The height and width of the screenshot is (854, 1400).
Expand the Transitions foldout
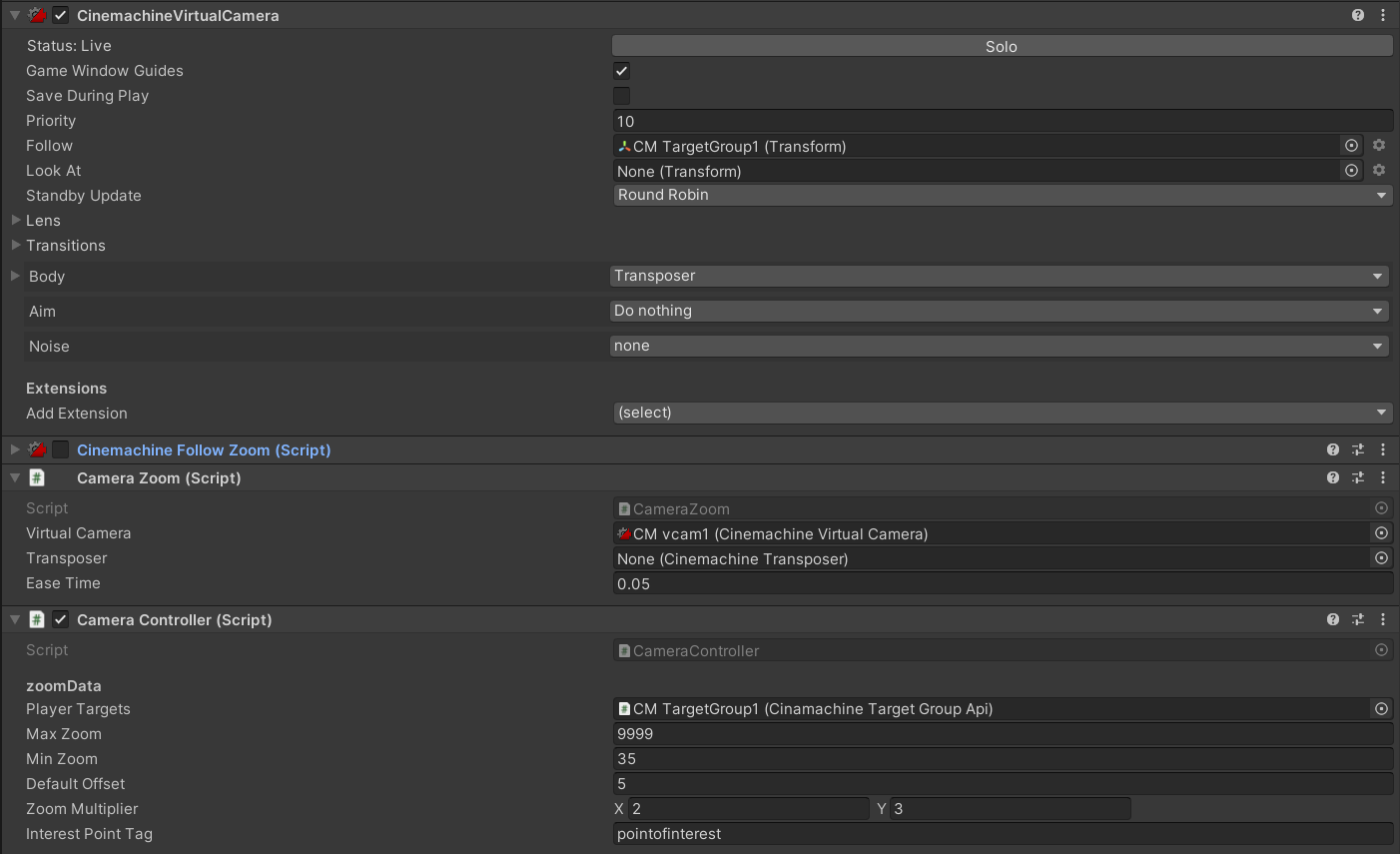[16, 245]
